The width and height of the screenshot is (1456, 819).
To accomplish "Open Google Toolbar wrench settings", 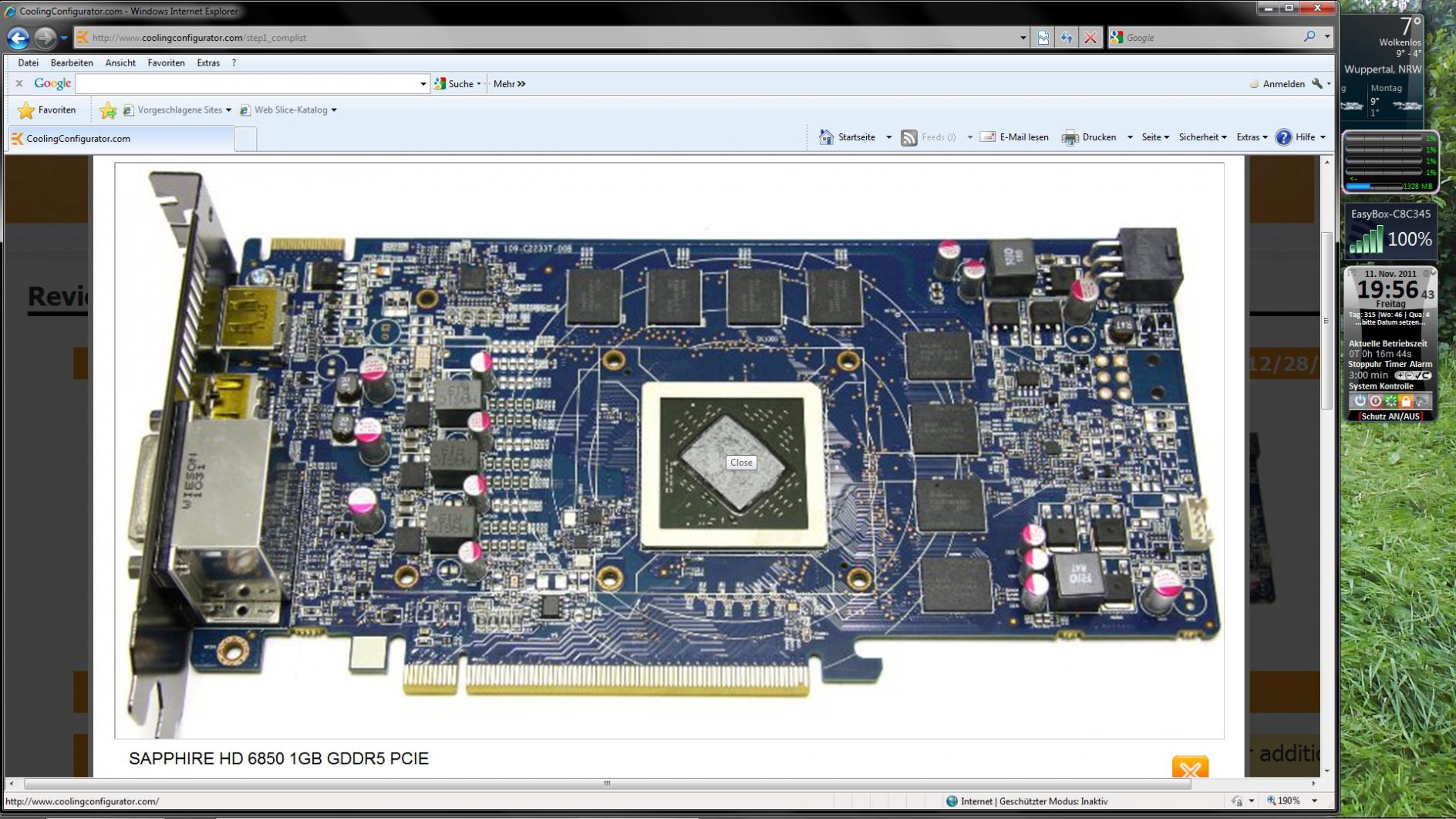I will pos(1317,83).
